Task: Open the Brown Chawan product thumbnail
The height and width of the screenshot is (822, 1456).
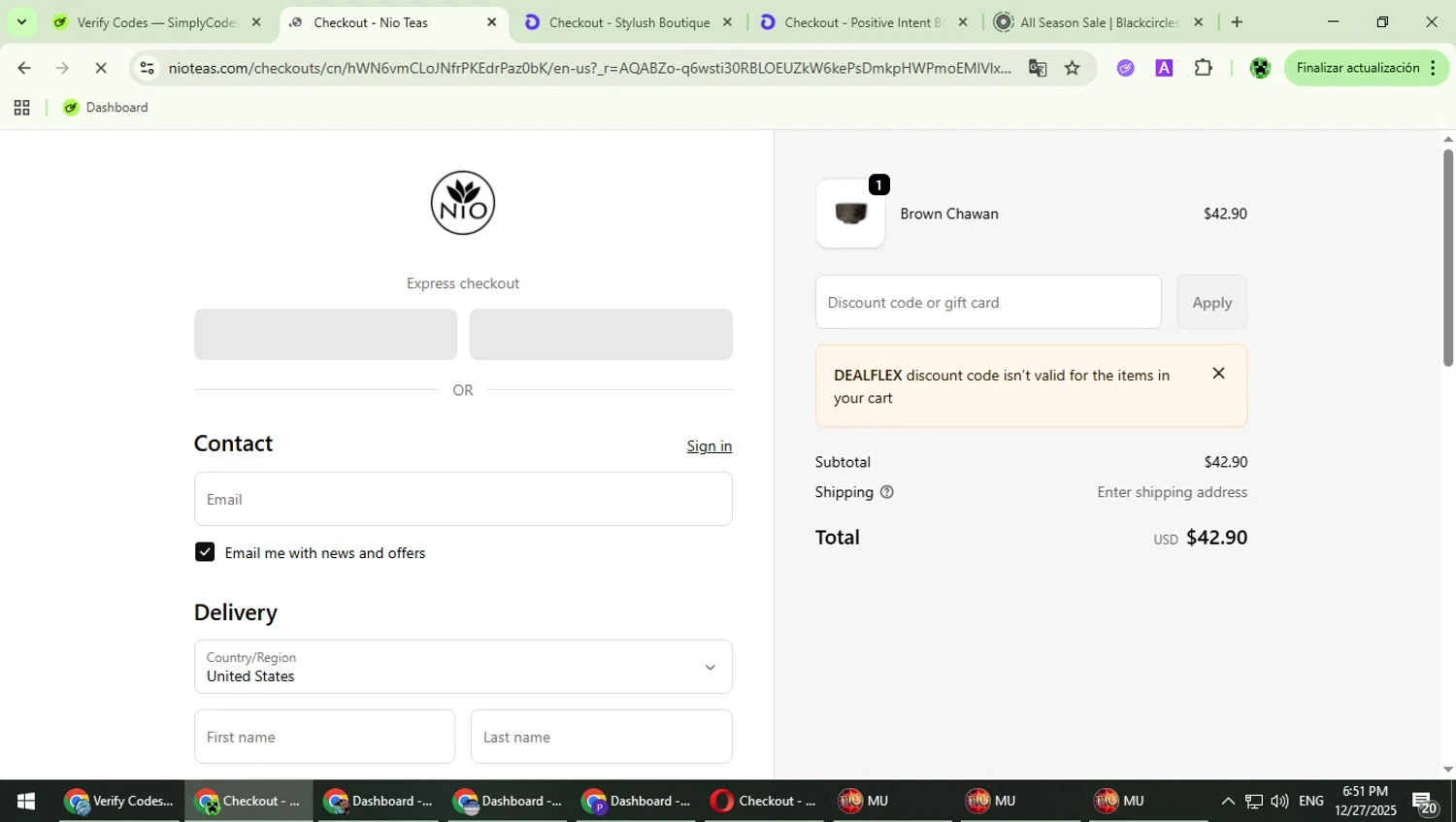Action: [850, 214]
